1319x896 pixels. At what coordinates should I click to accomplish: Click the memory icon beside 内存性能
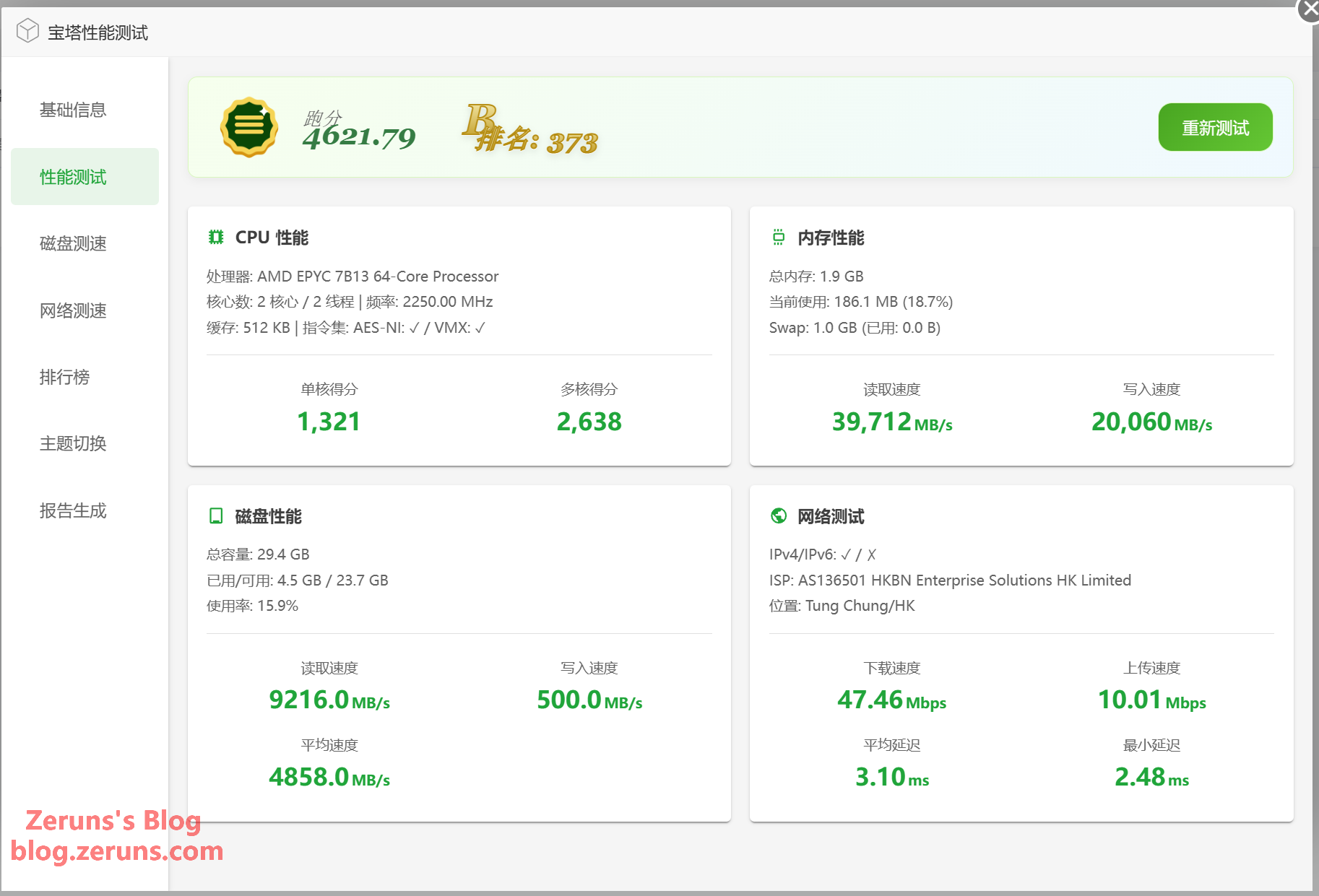pos(778,238)
